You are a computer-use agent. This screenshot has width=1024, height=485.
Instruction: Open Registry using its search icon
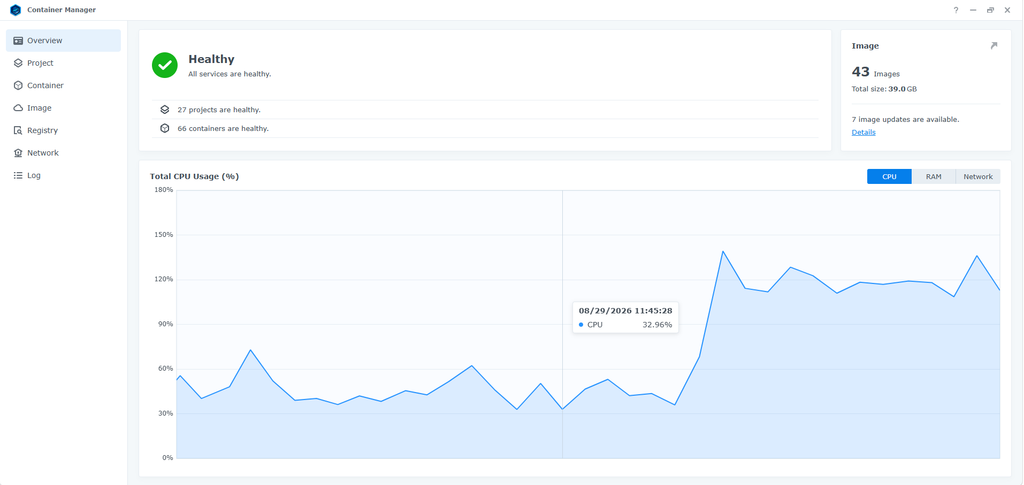pyautogui.click(x=18, y=131)
